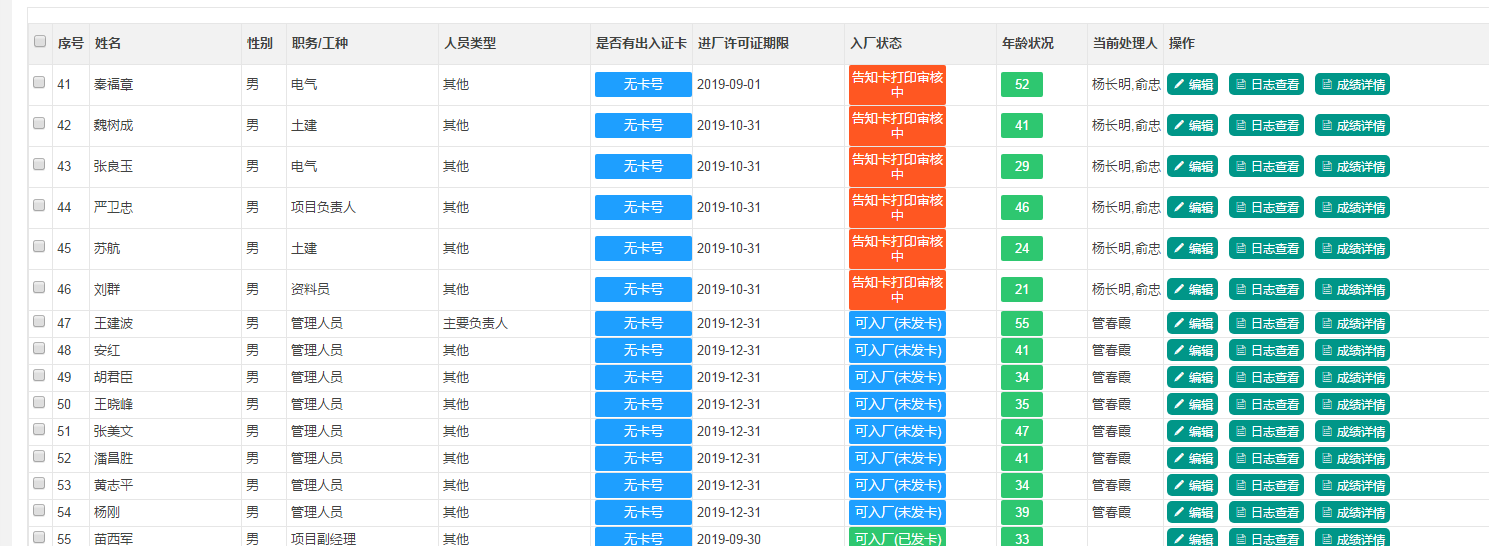Click the 当前处理人 column header
This screenshot has width=1489, height=546.
coord(1125,43)
